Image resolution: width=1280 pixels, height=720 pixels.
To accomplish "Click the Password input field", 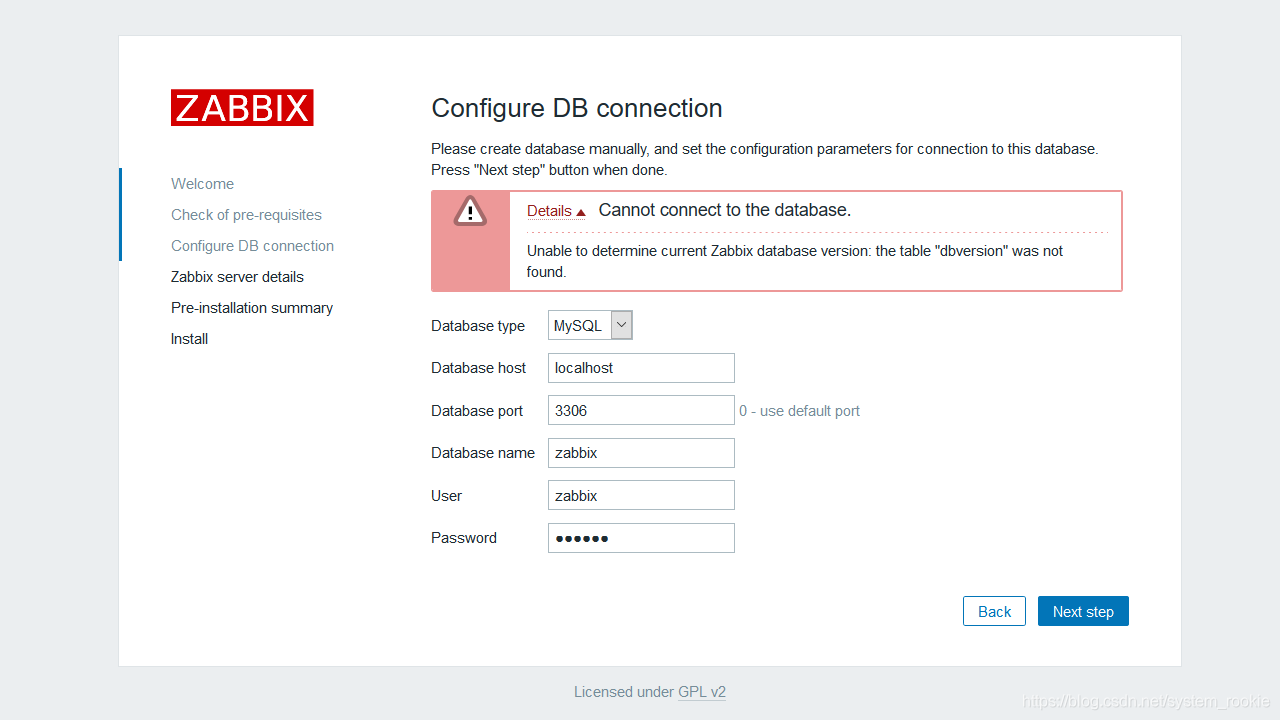I will pyautogui.click(x=641, y=538).
